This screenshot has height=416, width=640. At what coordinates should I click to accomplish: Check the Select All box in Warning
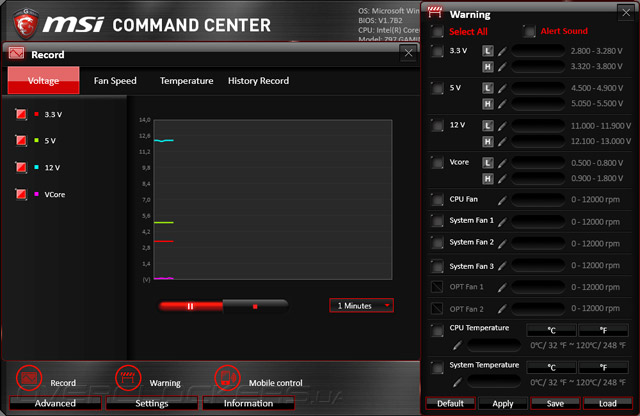(x=437, y=31)
